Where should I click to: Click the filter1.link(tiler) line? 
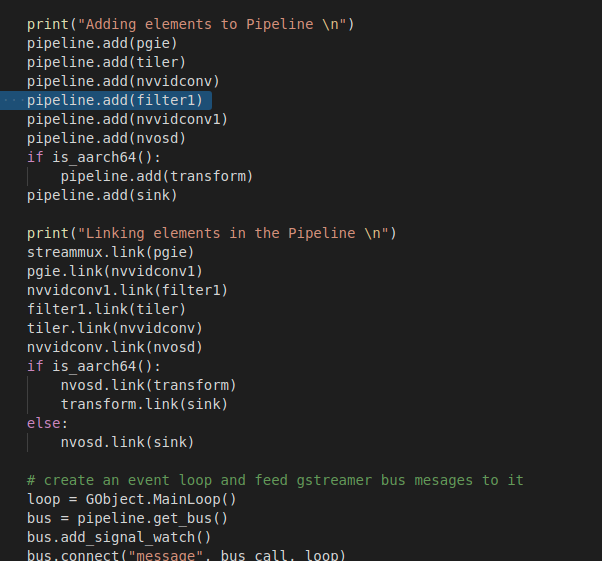tap(106, 309)
